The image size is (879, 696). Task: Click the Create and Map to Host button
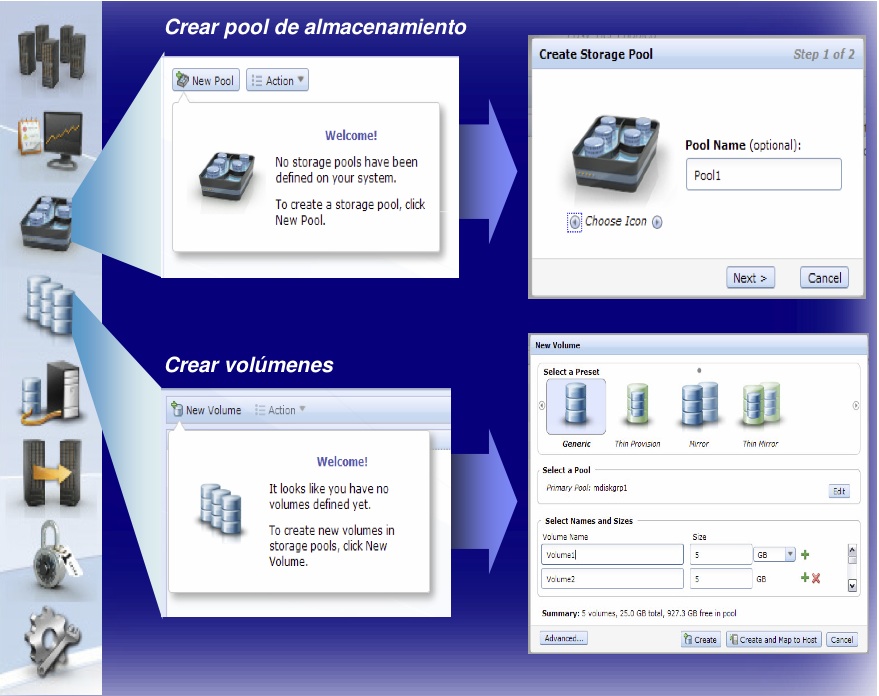774,640
